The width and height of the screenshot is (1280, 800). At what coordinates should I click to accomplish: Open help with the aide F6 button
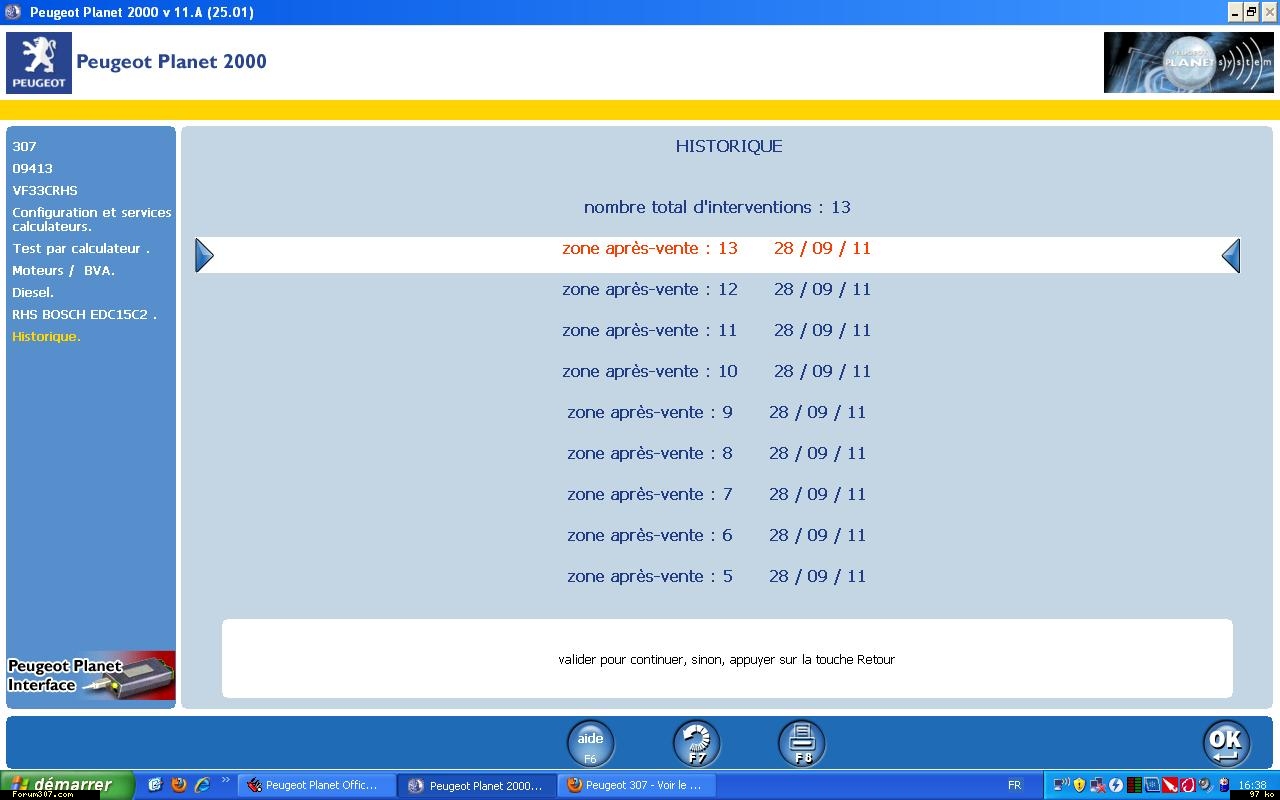click(590, 744)
